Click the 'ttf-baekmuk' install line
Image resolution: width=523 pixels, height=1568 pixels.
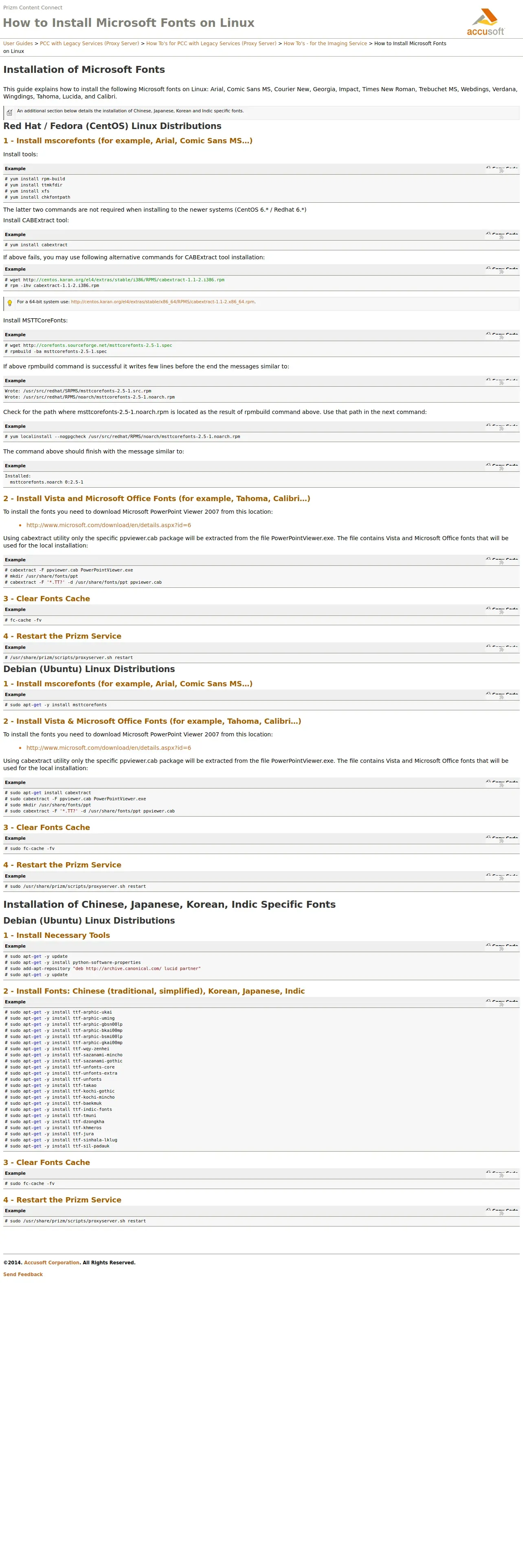pos(53,1104)
